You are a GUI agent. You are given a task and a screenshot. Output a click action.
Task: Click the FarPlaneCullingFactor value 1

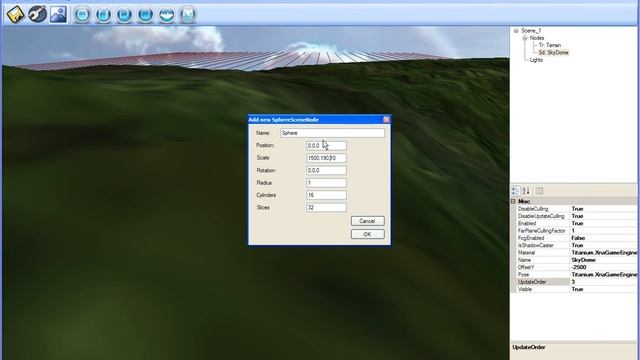[x=603, y=231]
